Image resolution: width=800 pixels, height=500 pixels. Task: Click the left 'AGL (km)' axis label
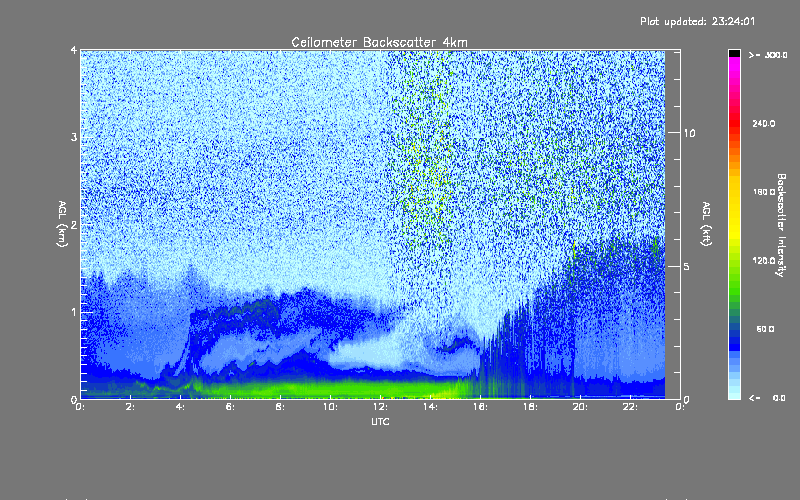pos(63,224)
